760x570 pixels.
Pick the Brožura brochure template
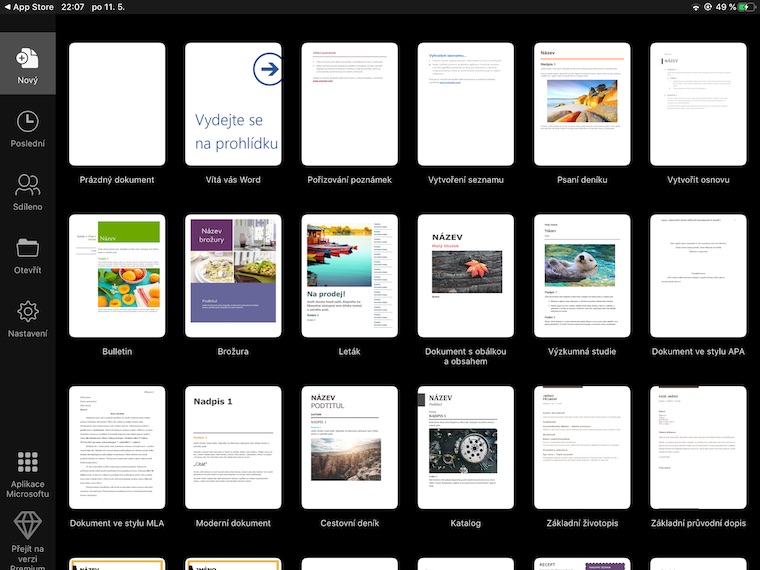click(x=233, y=276)
